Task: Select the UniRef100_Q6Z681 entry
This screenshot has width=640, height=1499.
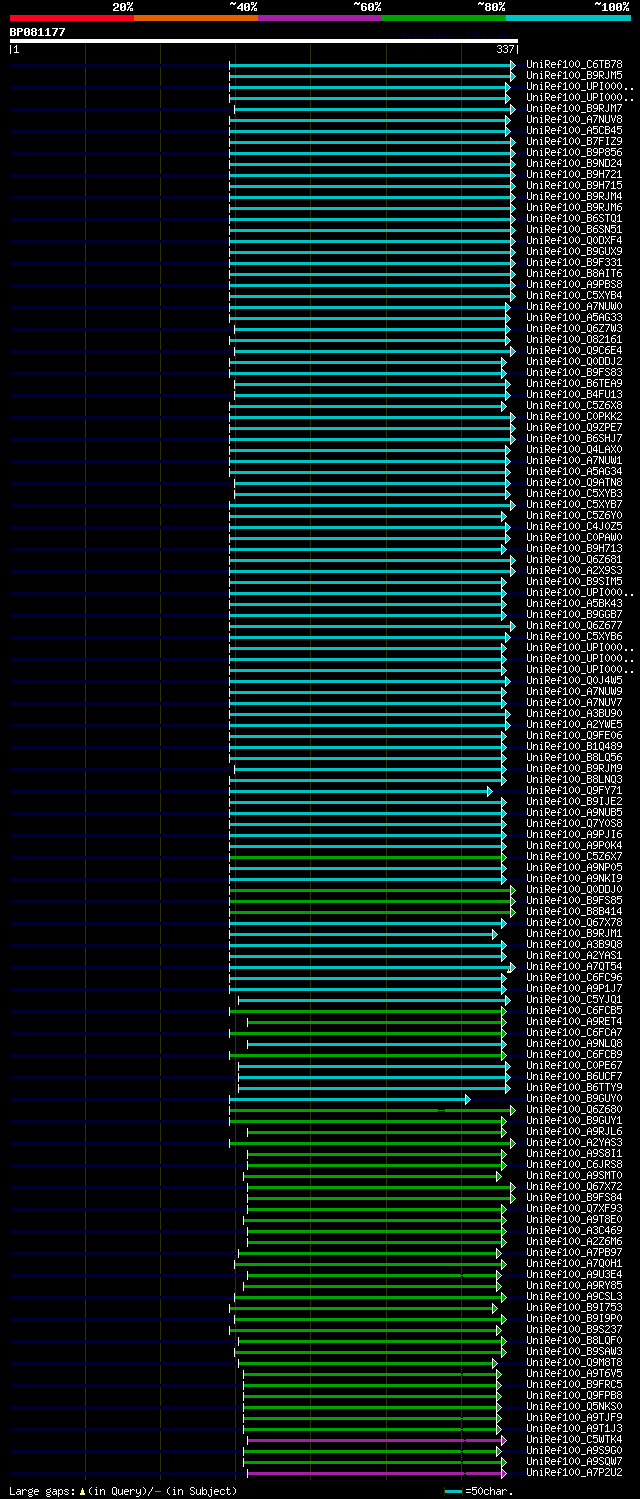Action: (574, 559)
